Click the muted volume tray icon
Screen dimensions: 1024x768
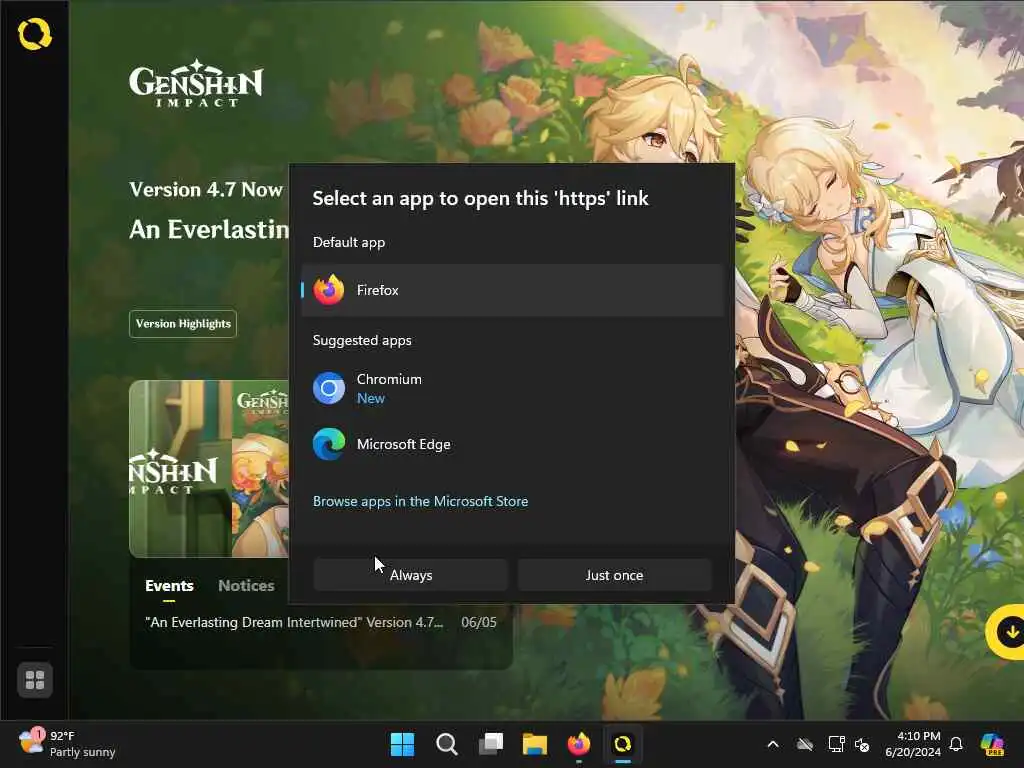[862, 744]
